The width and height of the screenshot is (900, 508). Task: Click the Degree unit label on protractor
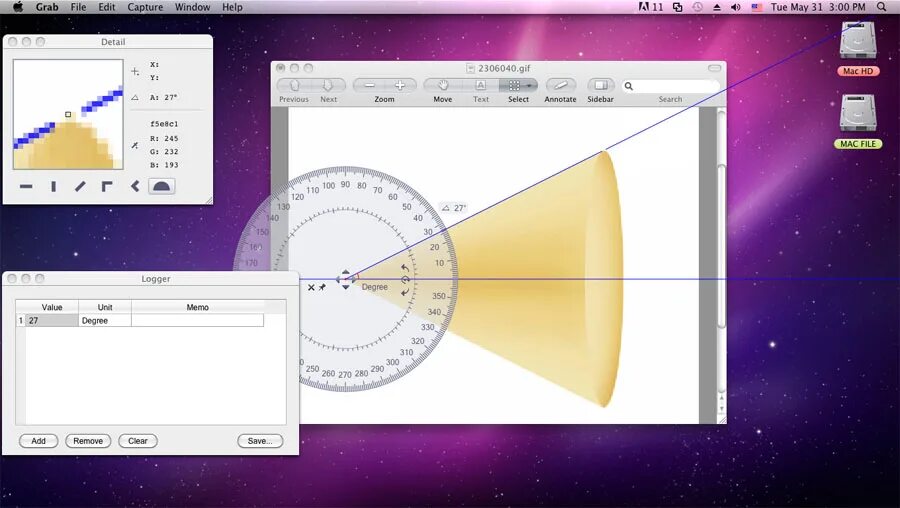(x=375, y=286)
